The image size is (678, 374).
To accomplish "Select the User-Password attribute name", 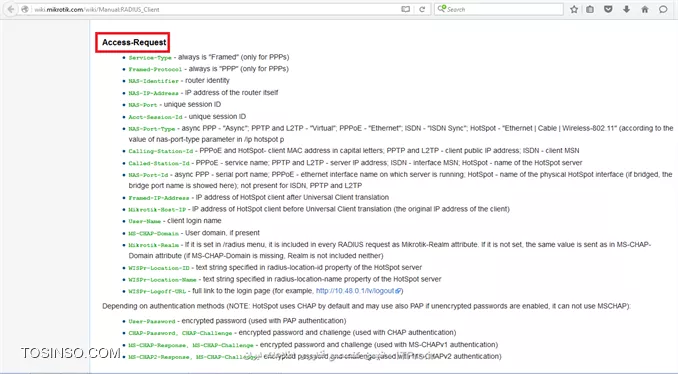I will pyautogui.click(x=152, y=322).
